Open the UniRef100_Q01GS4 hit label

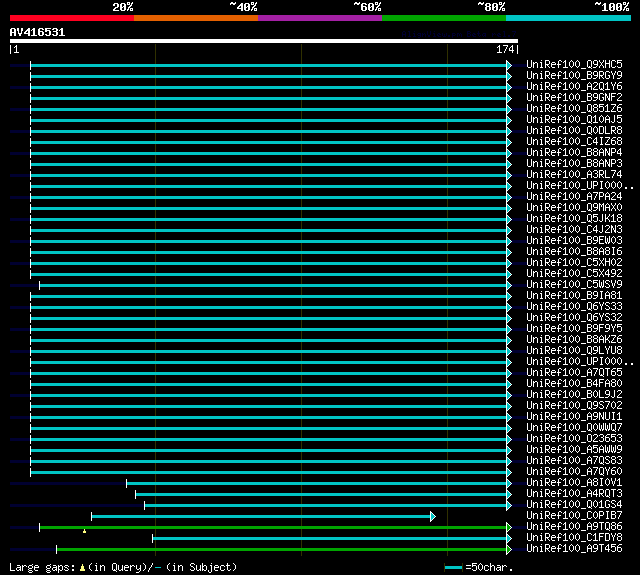point(574,505)
